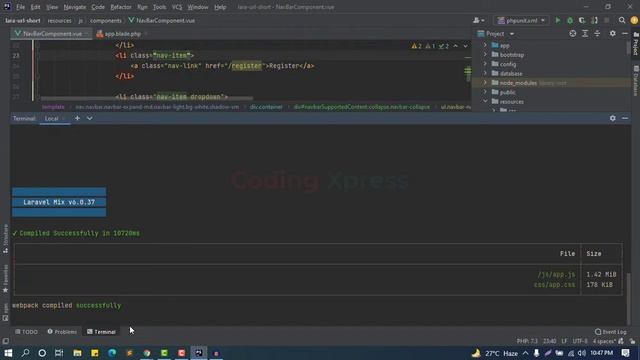Open Structure tool window on left stripe

pos(5,239)
